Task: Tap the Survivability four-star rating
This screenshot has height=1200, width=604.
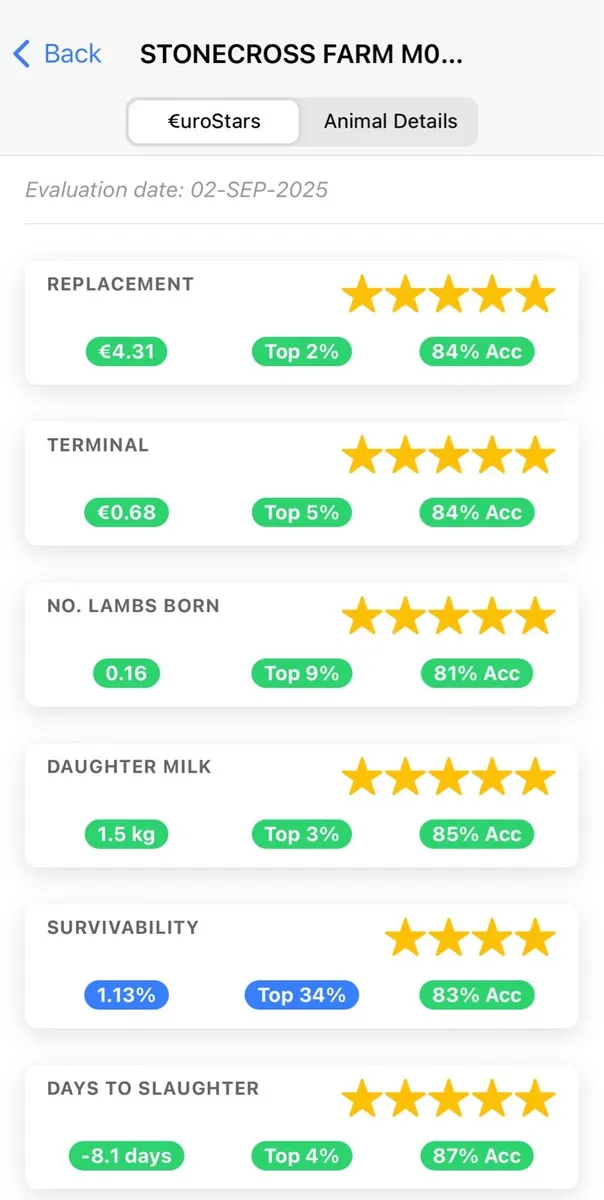Action: coord(470,938)
